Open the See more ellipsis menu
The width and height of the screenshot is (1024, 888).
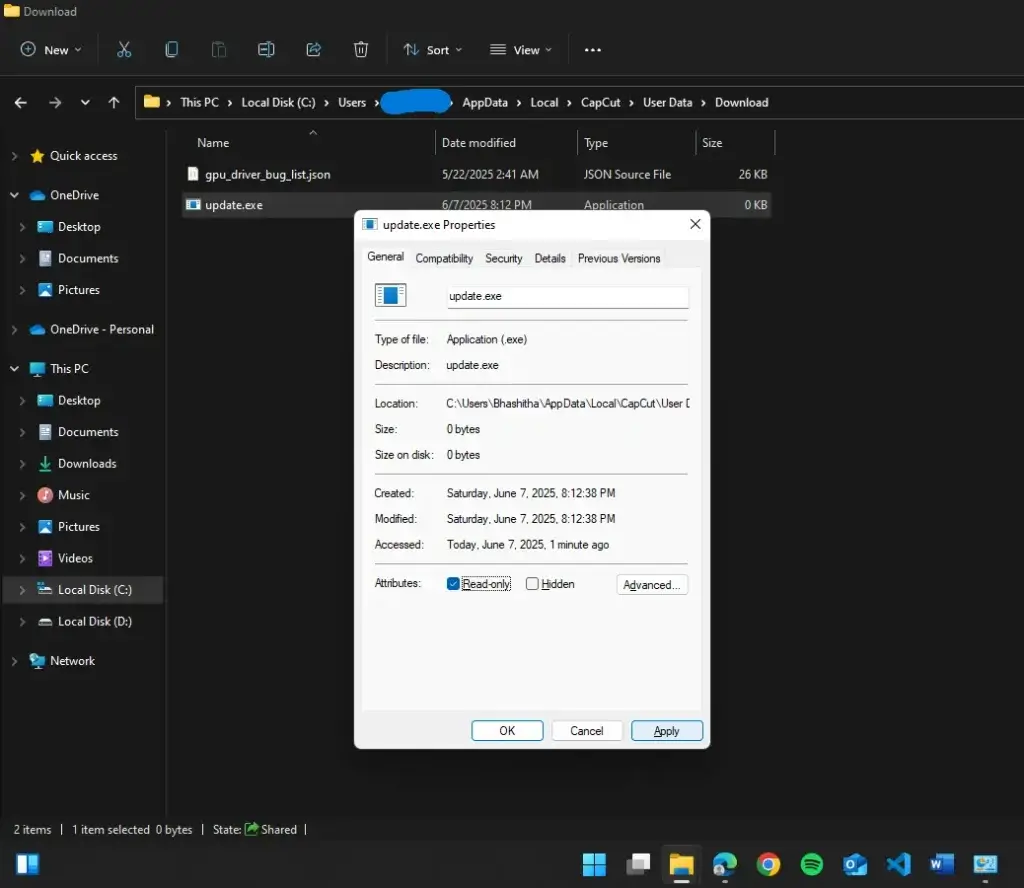pos(592,50)
